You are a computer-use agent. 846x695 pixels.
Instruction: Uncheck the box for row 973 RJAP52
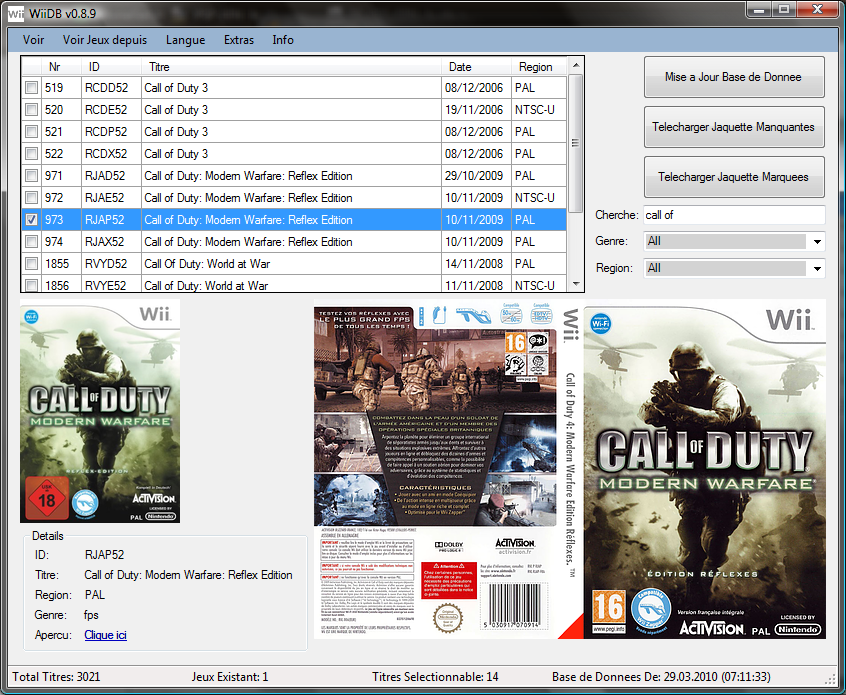[x=32, y=220]
